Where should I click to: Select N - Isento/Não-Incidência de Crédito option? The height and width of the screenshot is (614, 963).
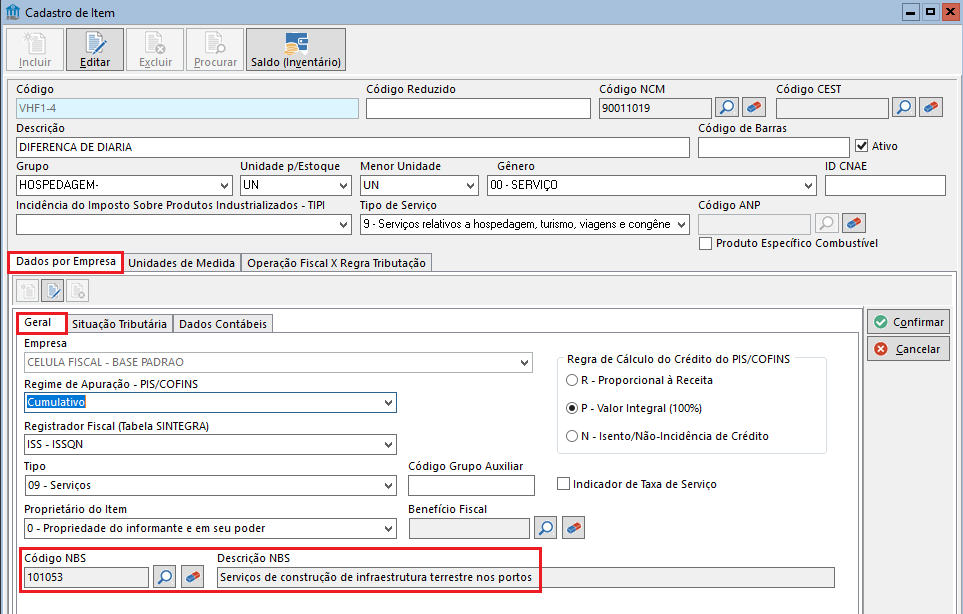pos(572,436)
